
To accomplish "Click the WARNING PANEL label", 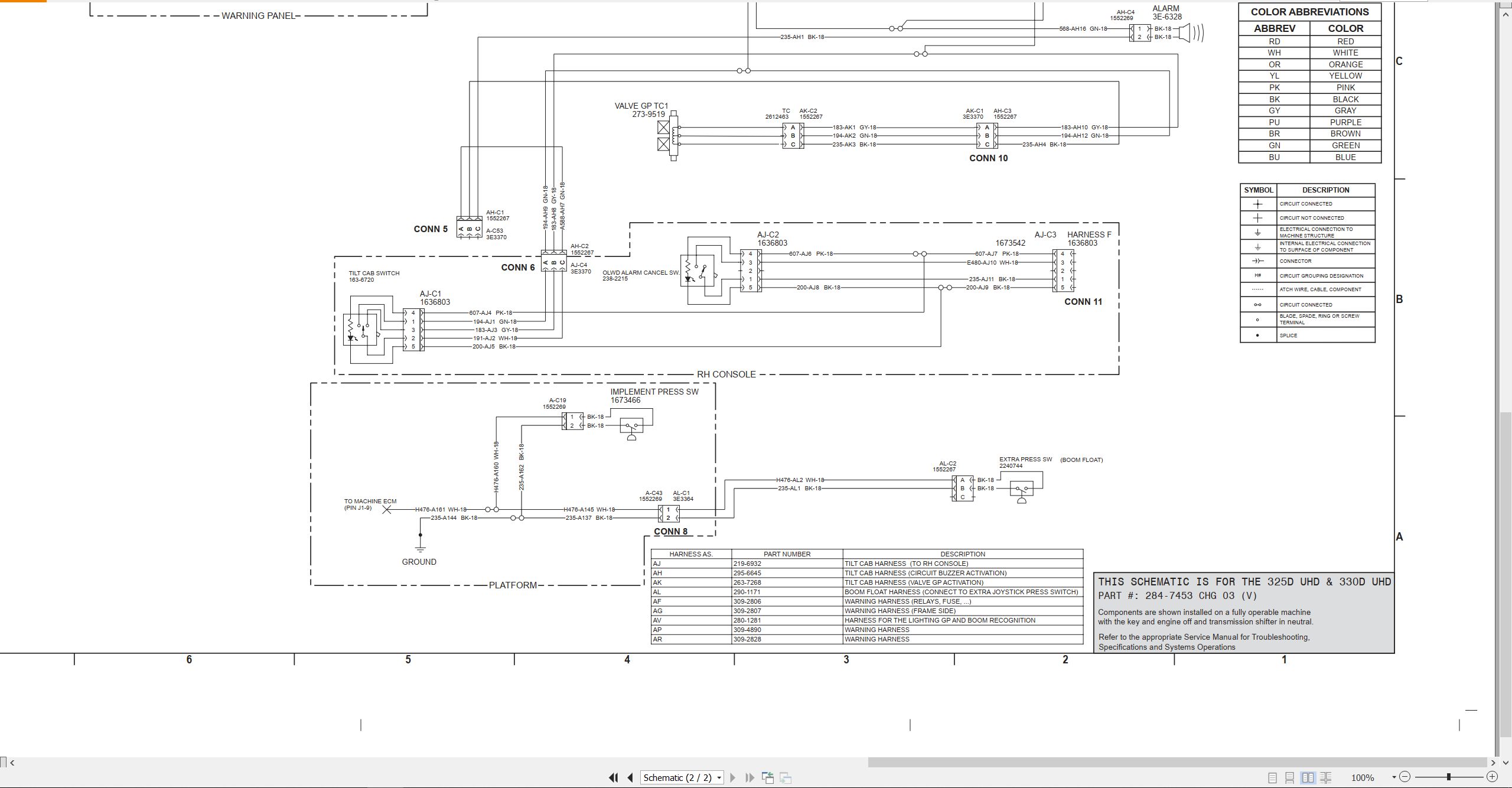I will [x=258, y=16].
